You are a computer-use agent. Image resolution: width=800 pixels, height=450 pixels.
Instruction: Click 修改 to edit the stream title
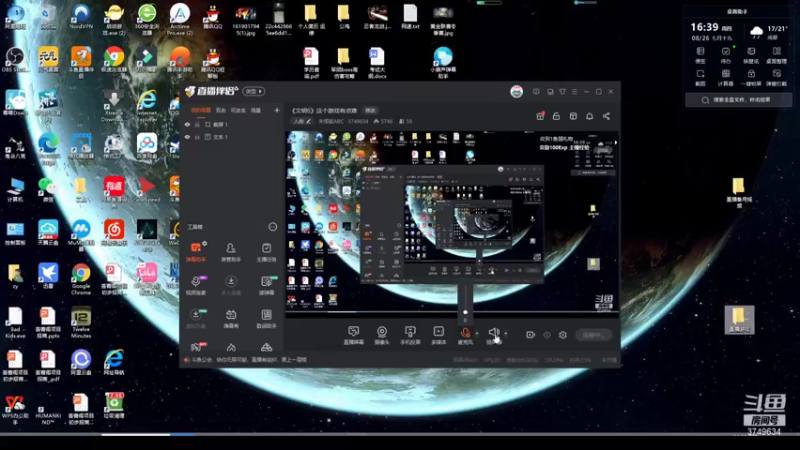(370, 110)
